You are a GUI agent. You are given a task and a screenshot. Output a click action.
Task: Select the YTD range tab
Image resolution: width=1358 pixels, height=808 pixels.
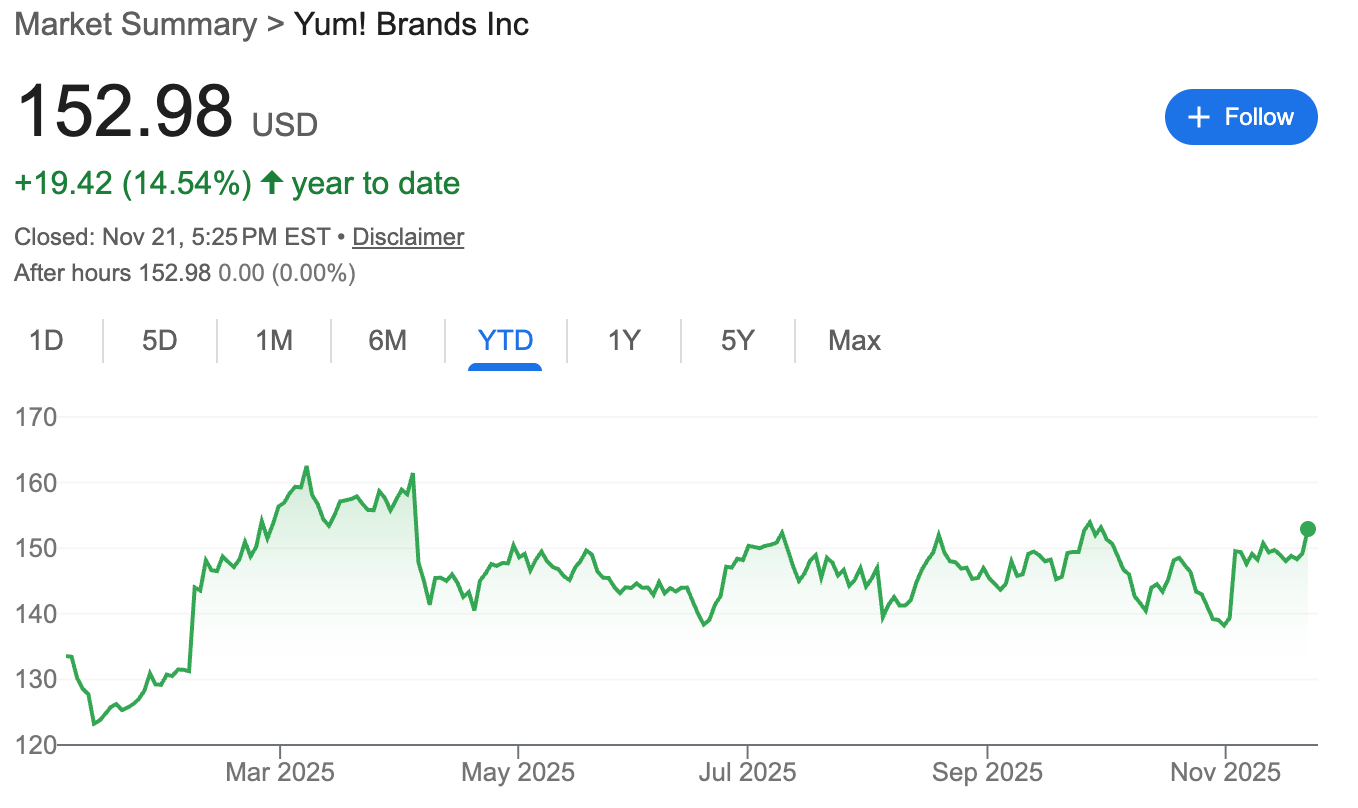[505, 341]
